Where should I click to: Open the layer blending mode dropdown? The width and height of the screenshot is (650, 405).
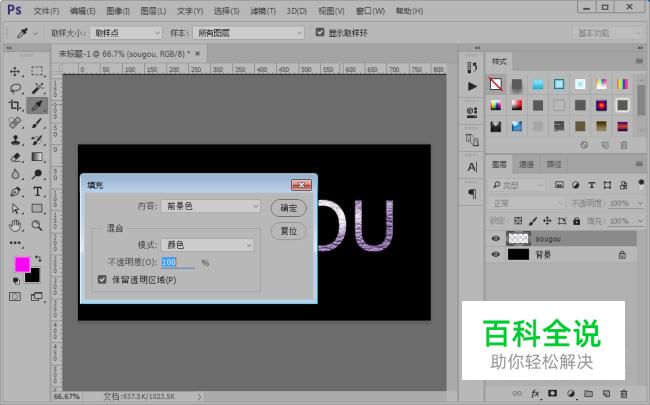pos(526,203)
